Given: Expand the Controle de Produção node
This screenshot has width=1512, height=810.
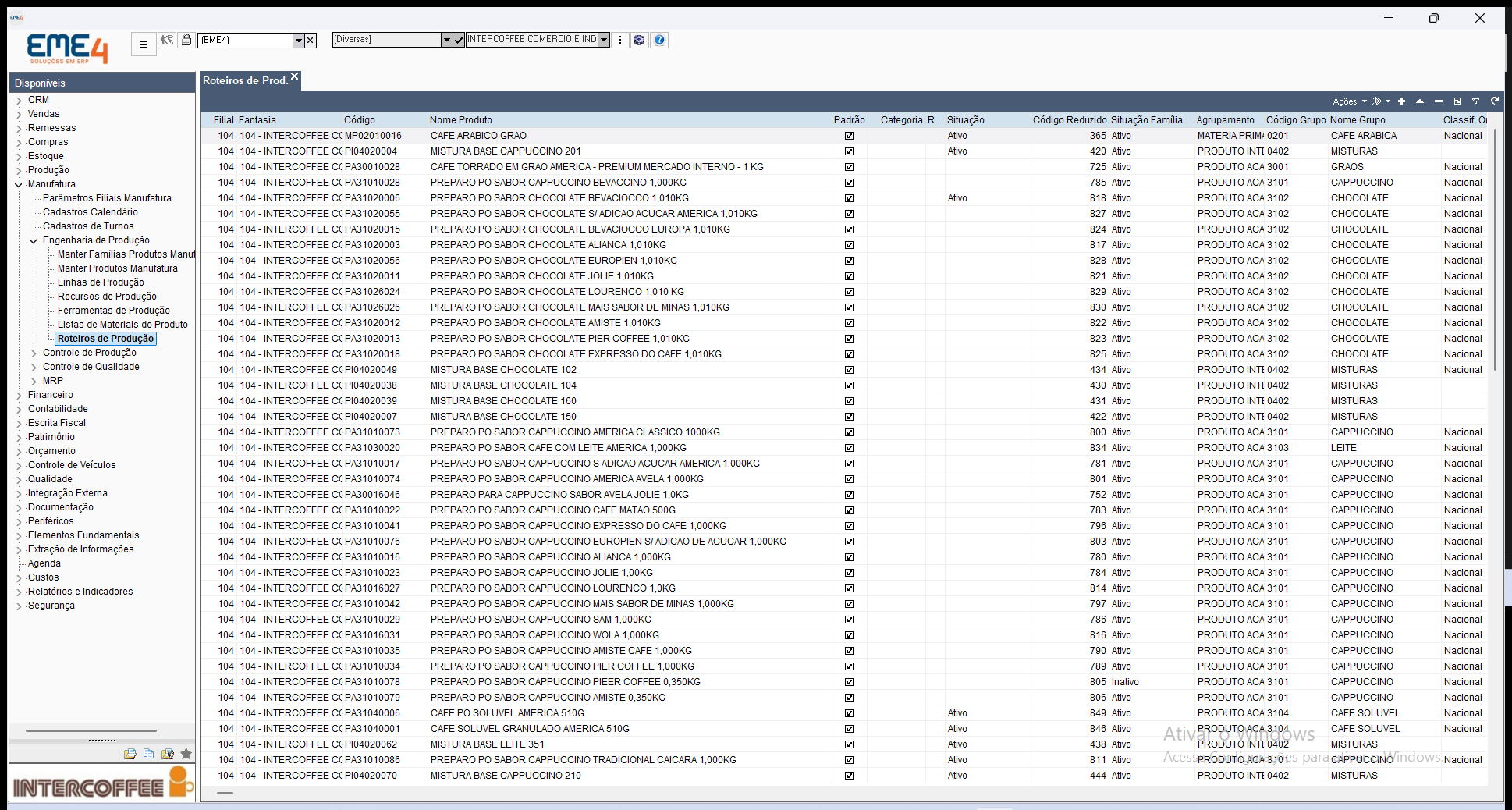Looking at the screenshot, I should tap(34, 353).
